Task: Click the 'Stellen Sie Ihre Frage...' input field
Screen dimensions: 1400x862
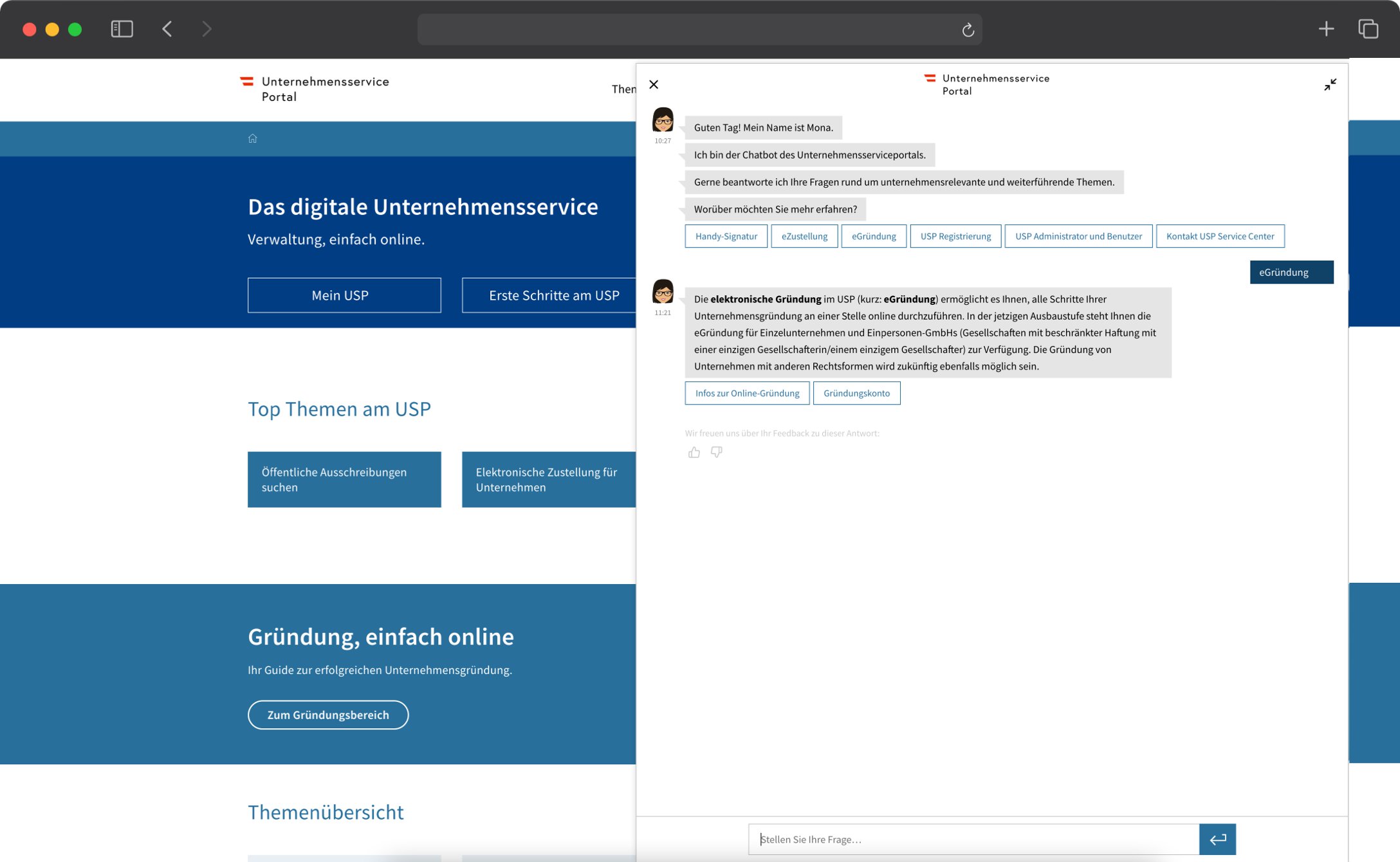Action: (x=973, y=839)
